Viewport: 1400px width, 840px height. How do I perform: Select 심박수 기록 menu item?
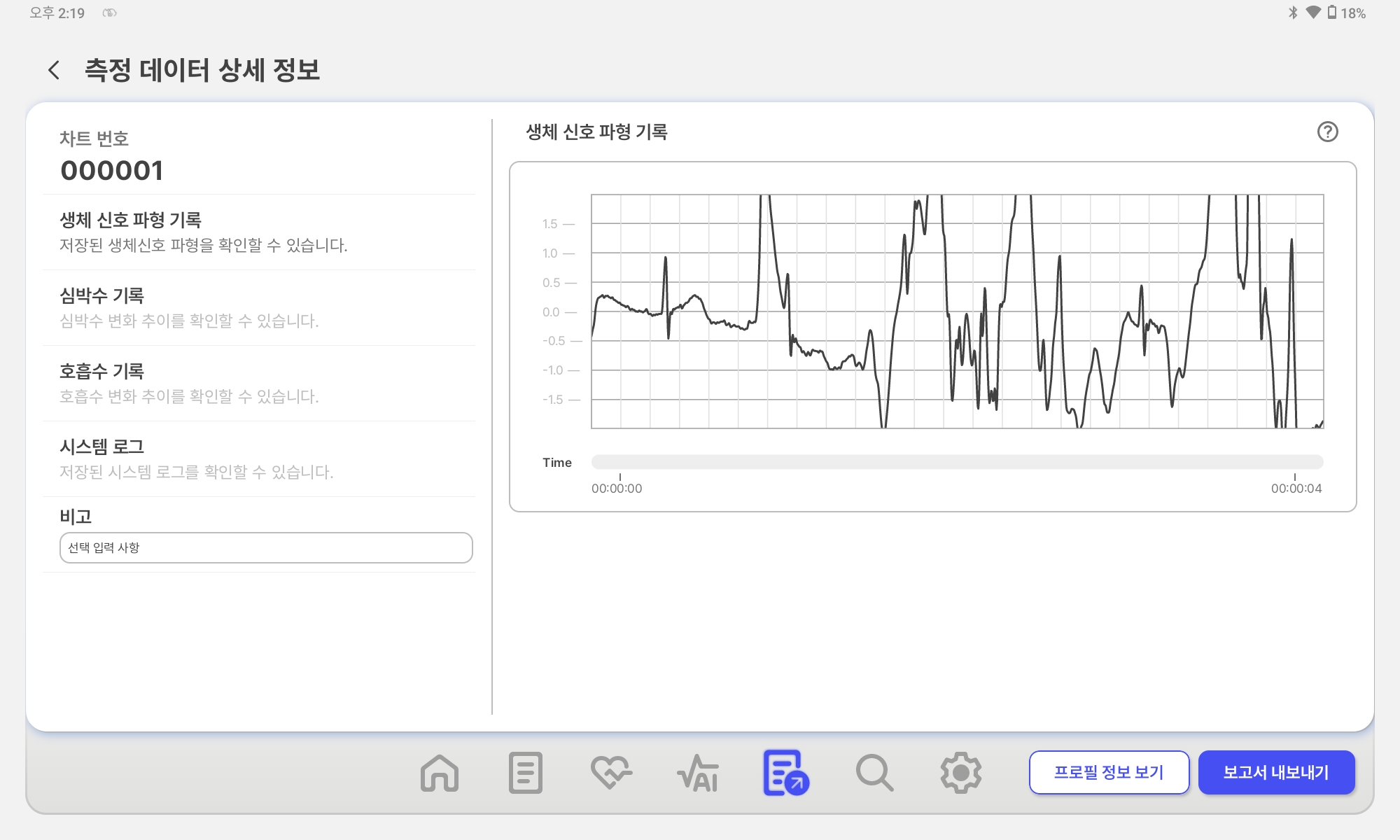pyautogui.click(x=259, y=308)
